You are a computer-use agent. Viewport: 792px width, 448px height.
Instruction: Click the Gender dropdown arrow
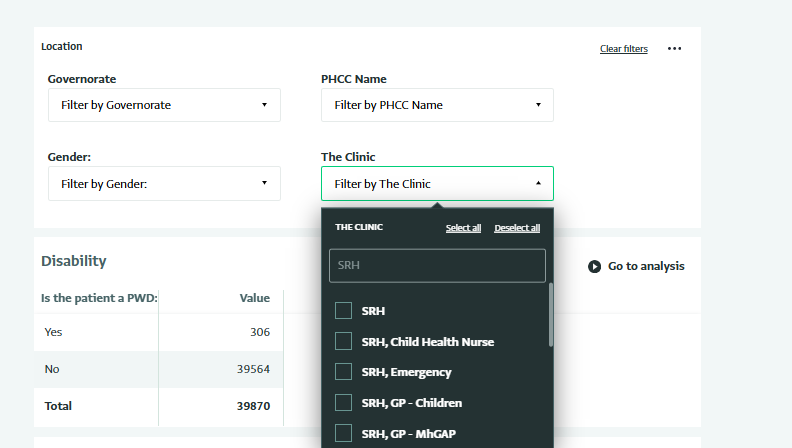264,183
